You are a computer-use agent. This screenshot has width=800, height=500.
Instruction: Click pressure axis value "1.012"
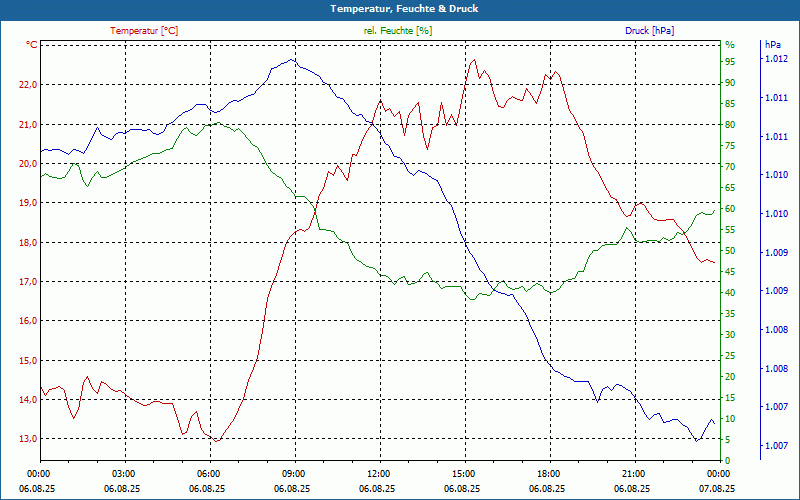coord(776,59)
